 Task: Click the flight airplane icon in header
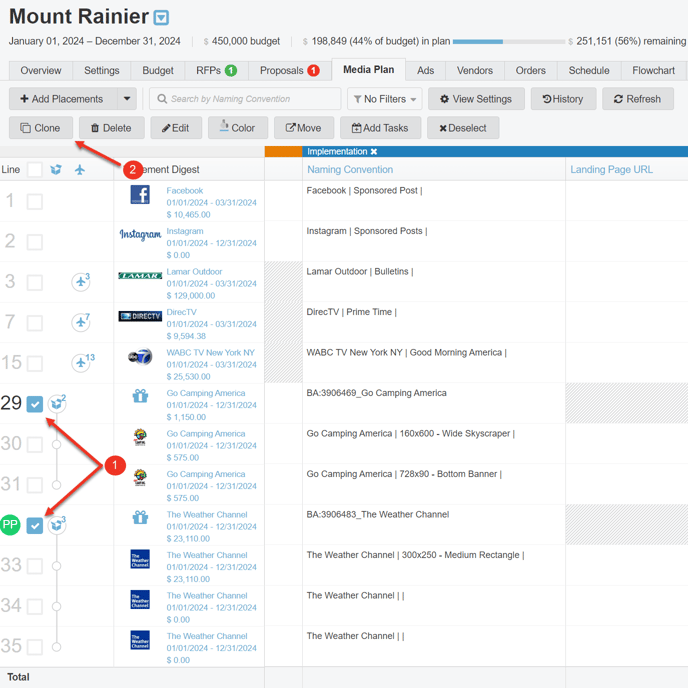click(79, 169)
